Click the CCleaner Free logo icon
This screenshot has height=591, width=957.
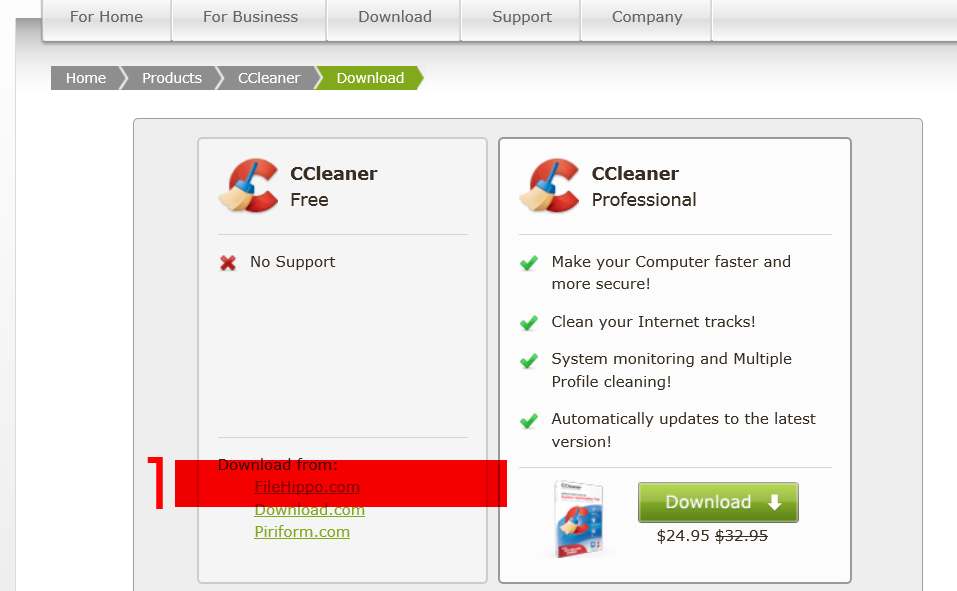[x=249, y=186]
